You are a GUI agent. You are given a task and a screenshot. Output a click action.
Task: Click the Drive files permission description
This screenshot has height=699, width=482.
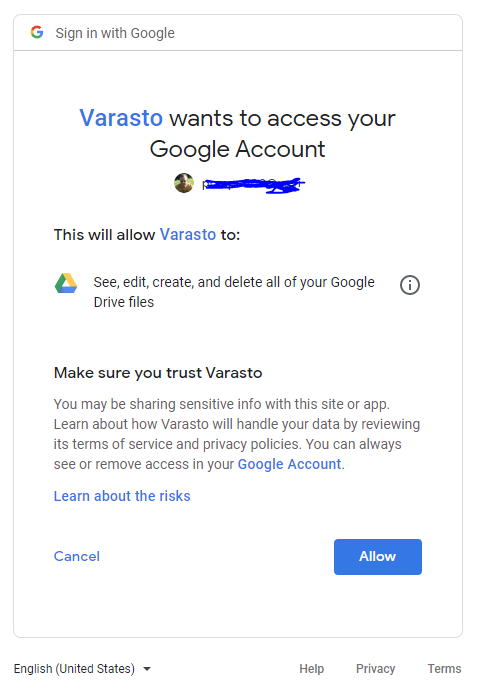click(x=234, y=292)
